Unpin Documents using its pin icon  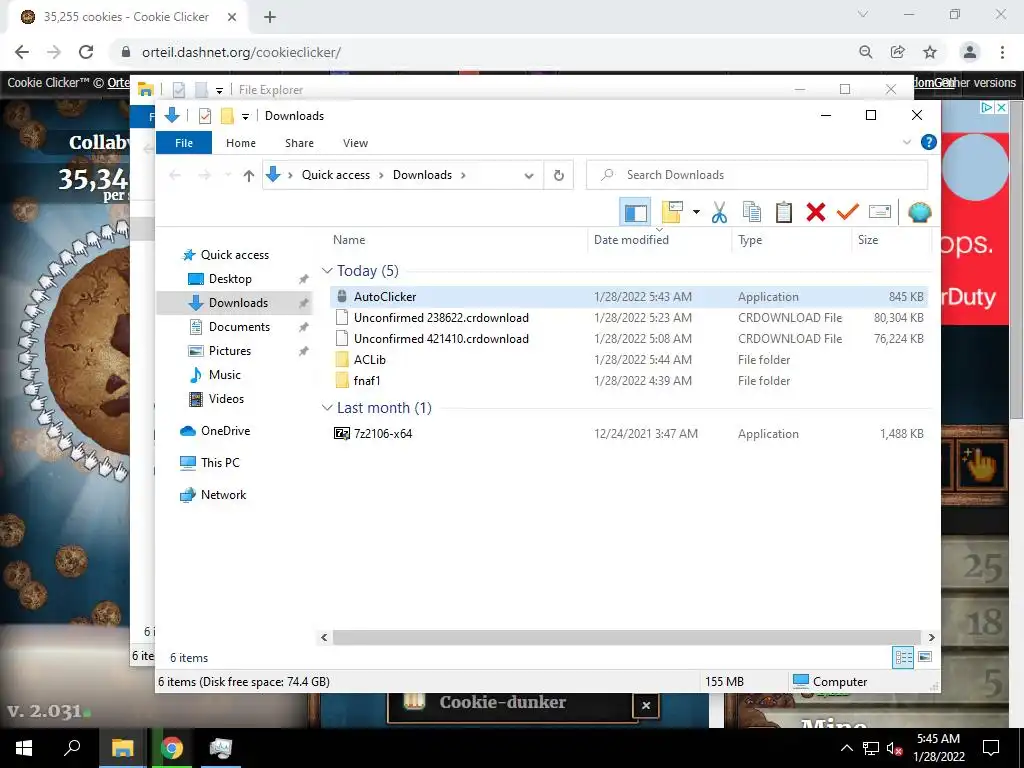point(303,327)
